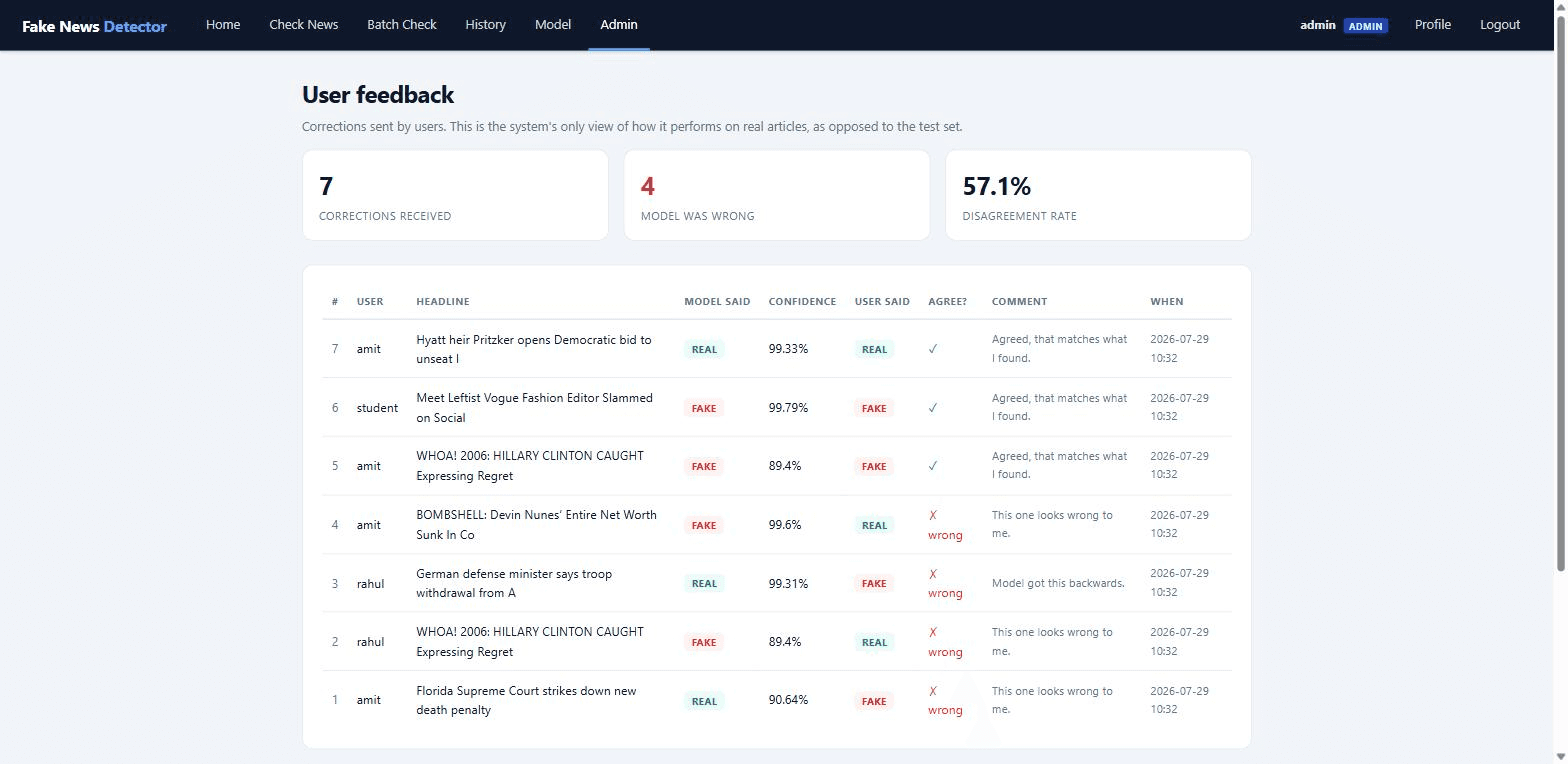Open the Home nav link

pos(223,24)
